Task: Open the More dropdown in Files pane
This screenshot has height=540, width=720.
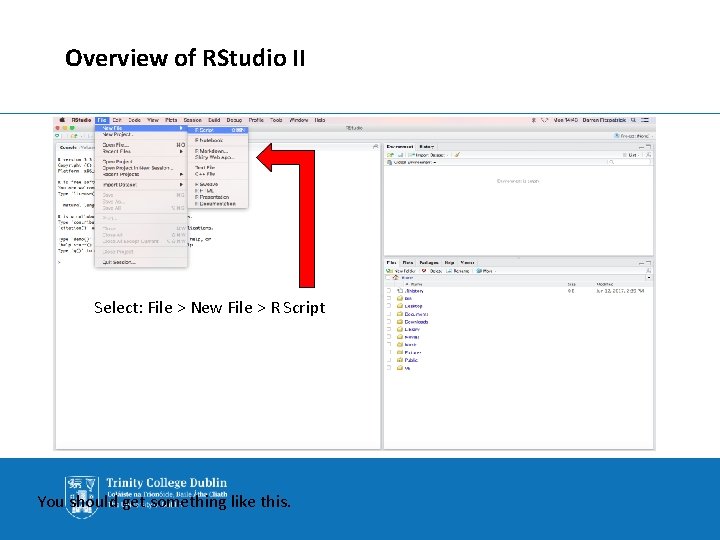Action: pyautogui.click(x=486, y=271)
